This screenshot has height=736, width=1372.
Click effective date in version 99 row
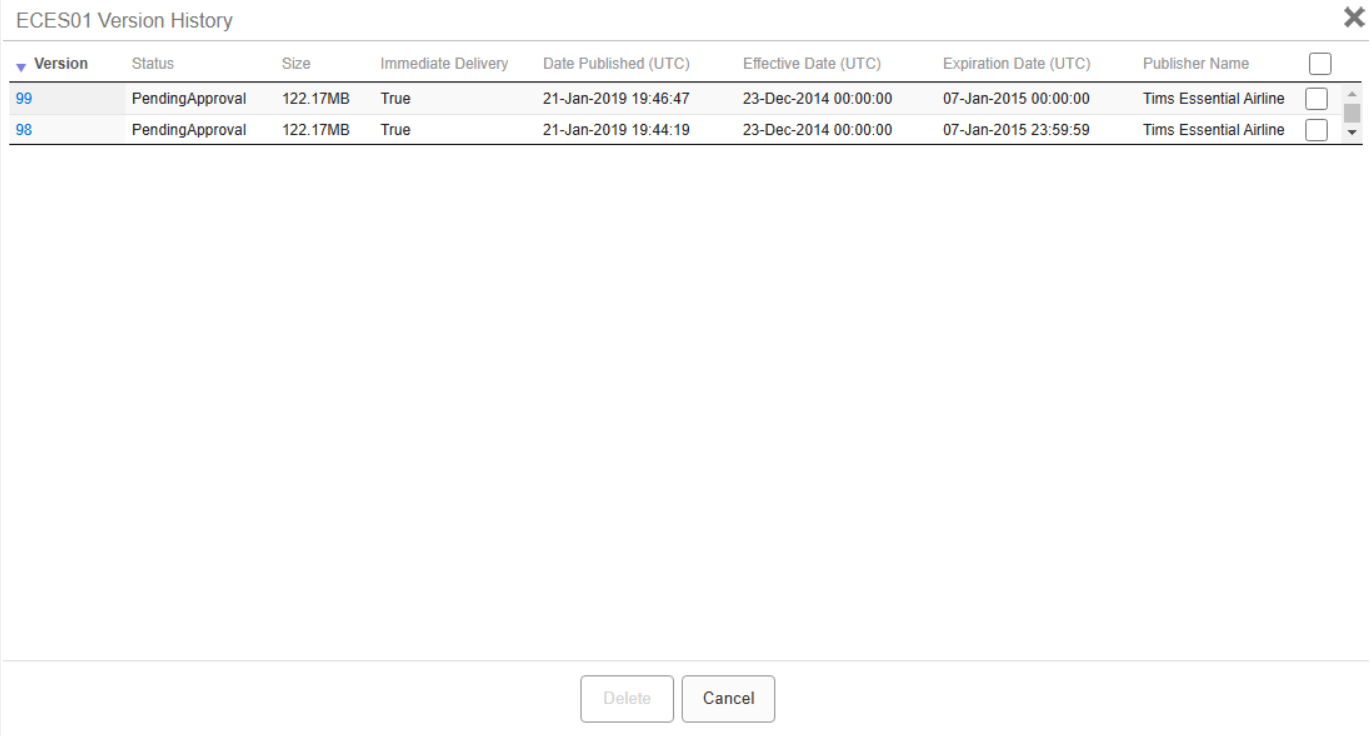click(x=818, y=98)
